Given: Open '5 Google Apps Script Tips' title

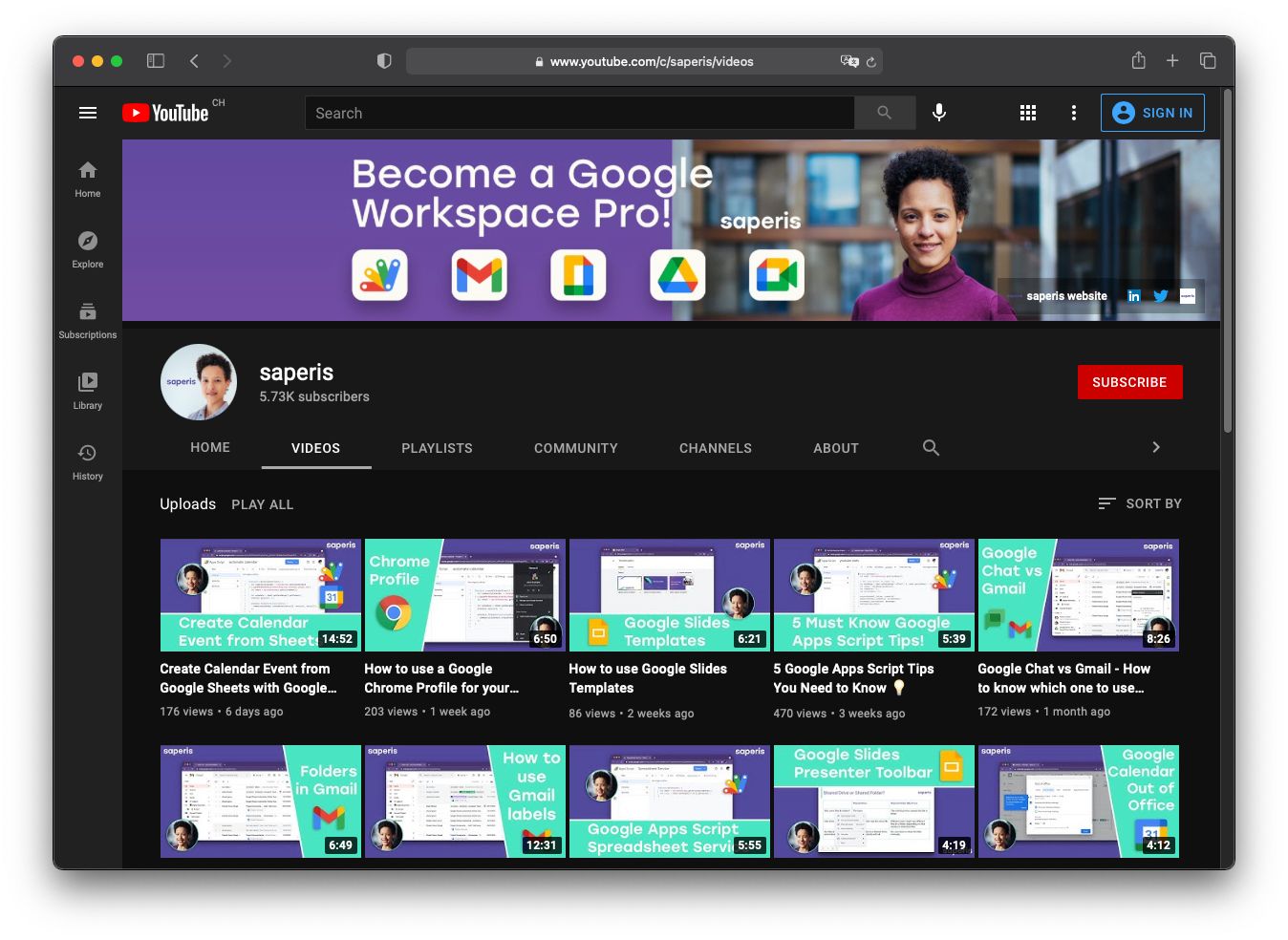Looking at the screenshot, I should pyautogui.click(x=853, y=678).
